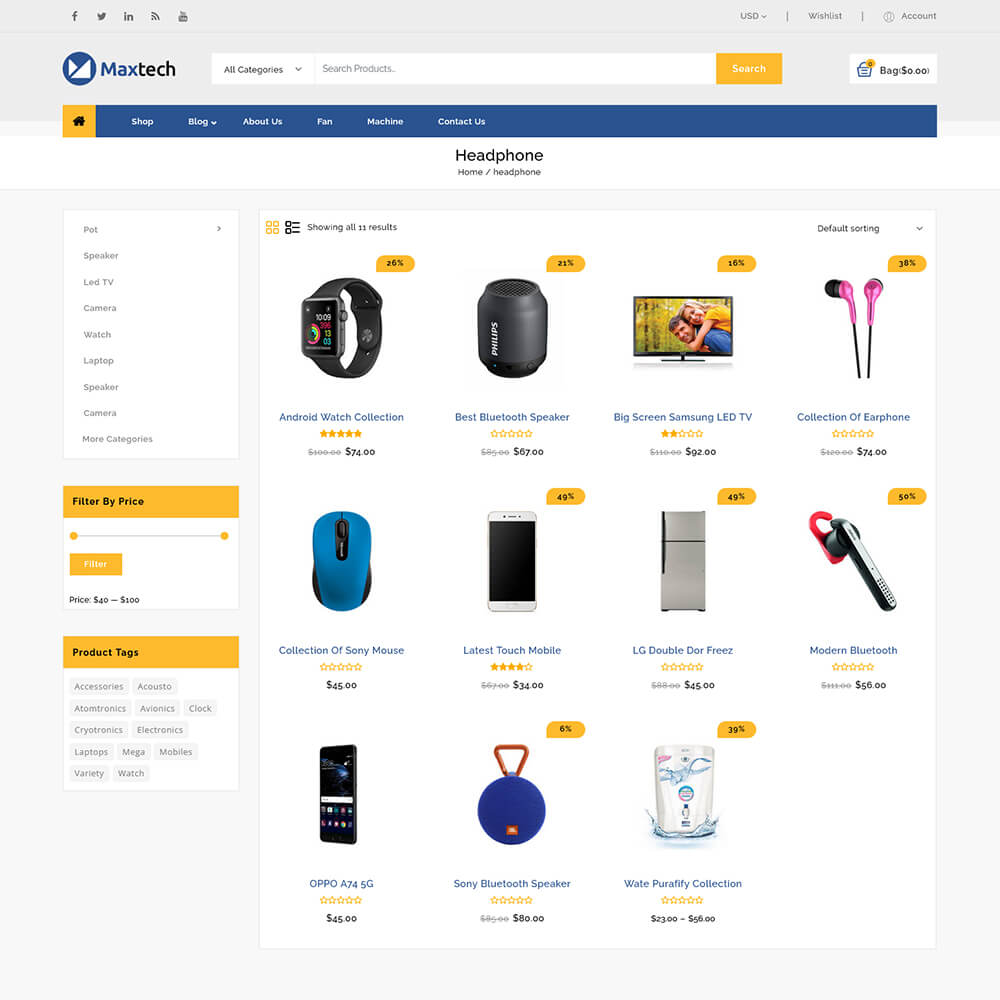
Task: Open the Default sorting dropdown
Action: click(869, 228)
